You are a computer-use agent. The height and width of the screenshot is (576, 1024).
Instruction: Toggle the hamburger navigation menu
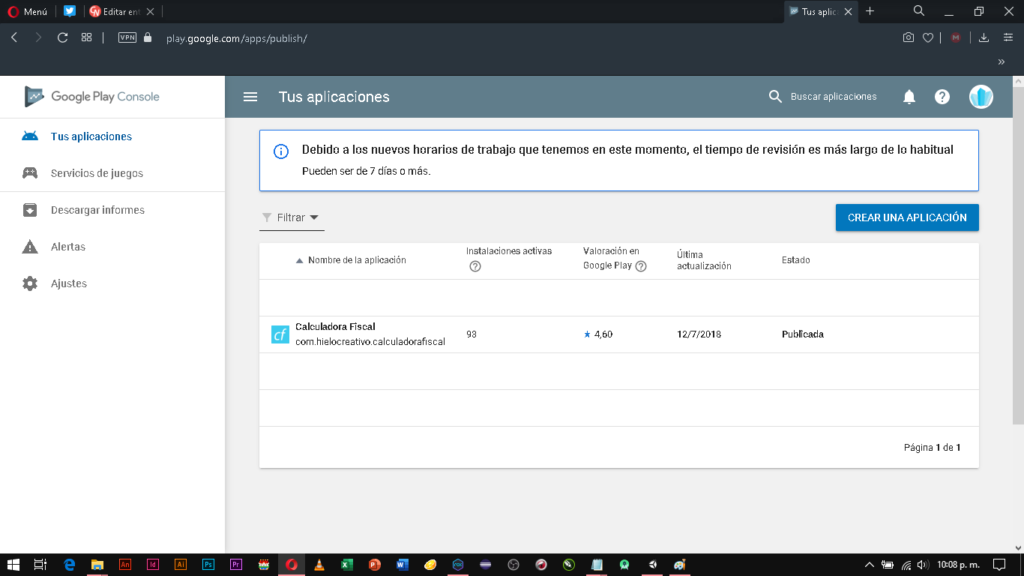250,97
